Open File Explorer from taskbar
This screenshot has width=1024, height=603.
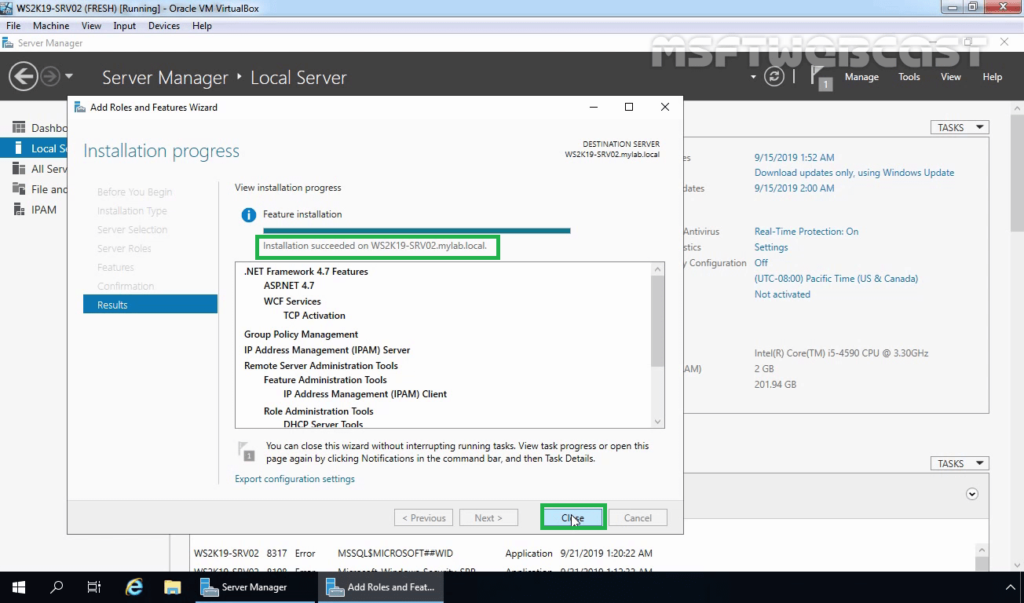[172, 587]
